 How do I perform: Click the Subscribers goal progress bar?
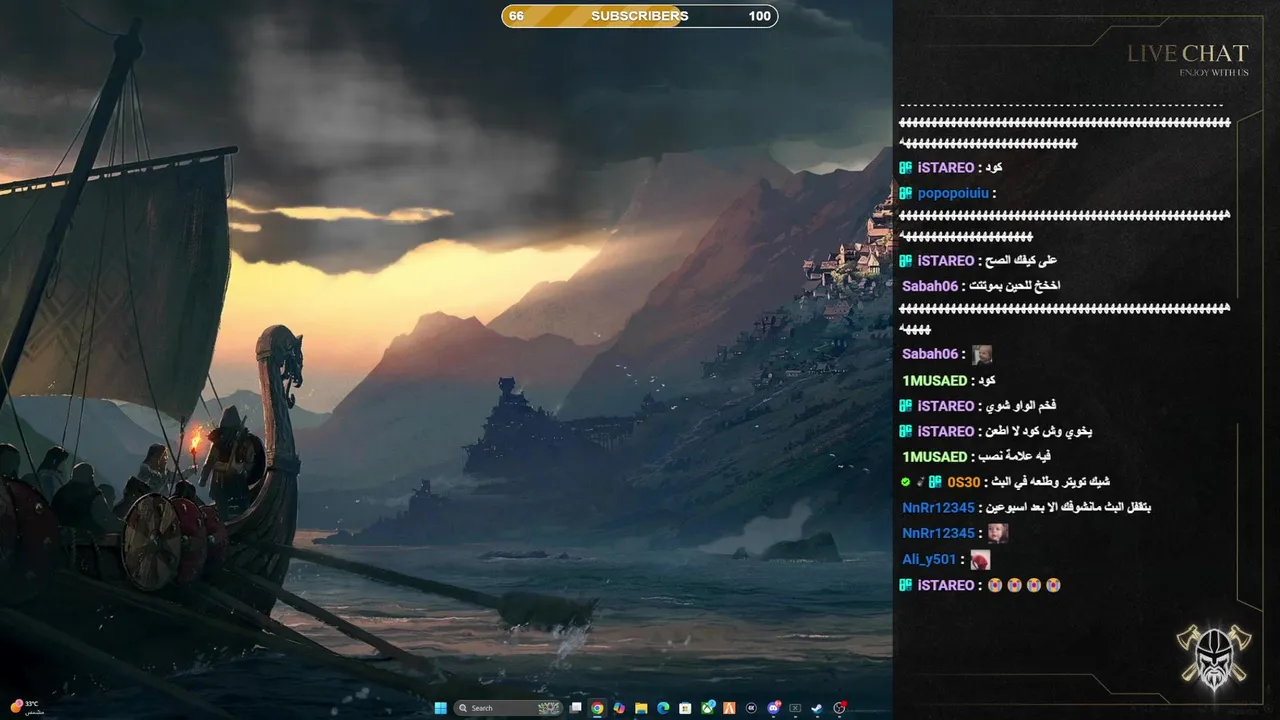click(640, 16)
